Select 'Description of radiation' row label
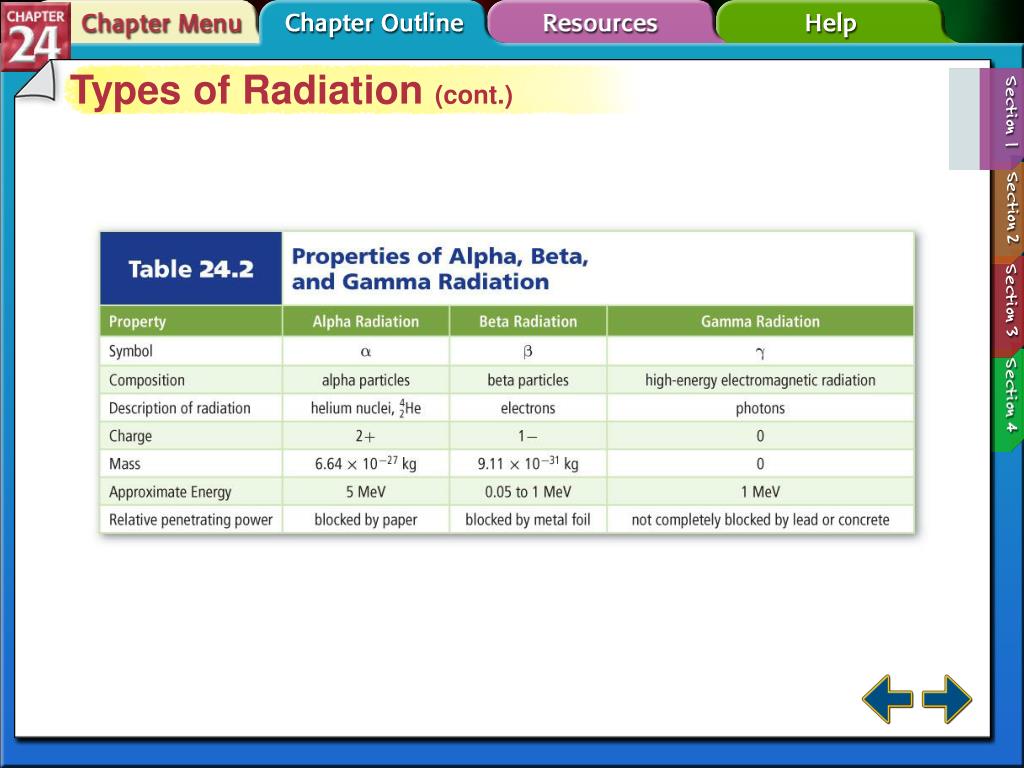Viewport: 1024px width, 768px height. [x=180, y=408]
